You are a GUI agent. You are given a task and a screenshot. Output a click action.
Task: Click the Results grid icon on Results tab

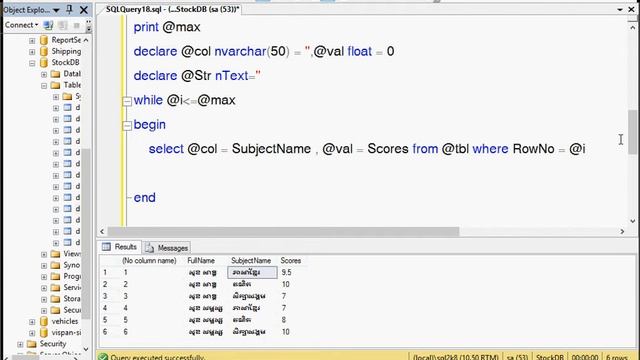click(106, 247)
